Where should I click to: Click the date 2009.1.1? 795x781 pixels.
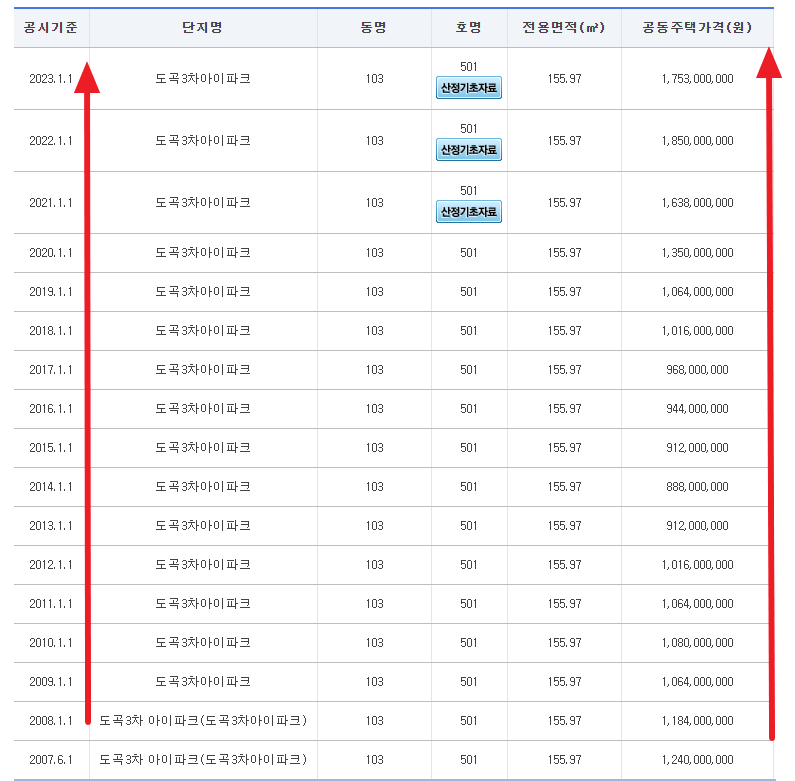point(51,682)
